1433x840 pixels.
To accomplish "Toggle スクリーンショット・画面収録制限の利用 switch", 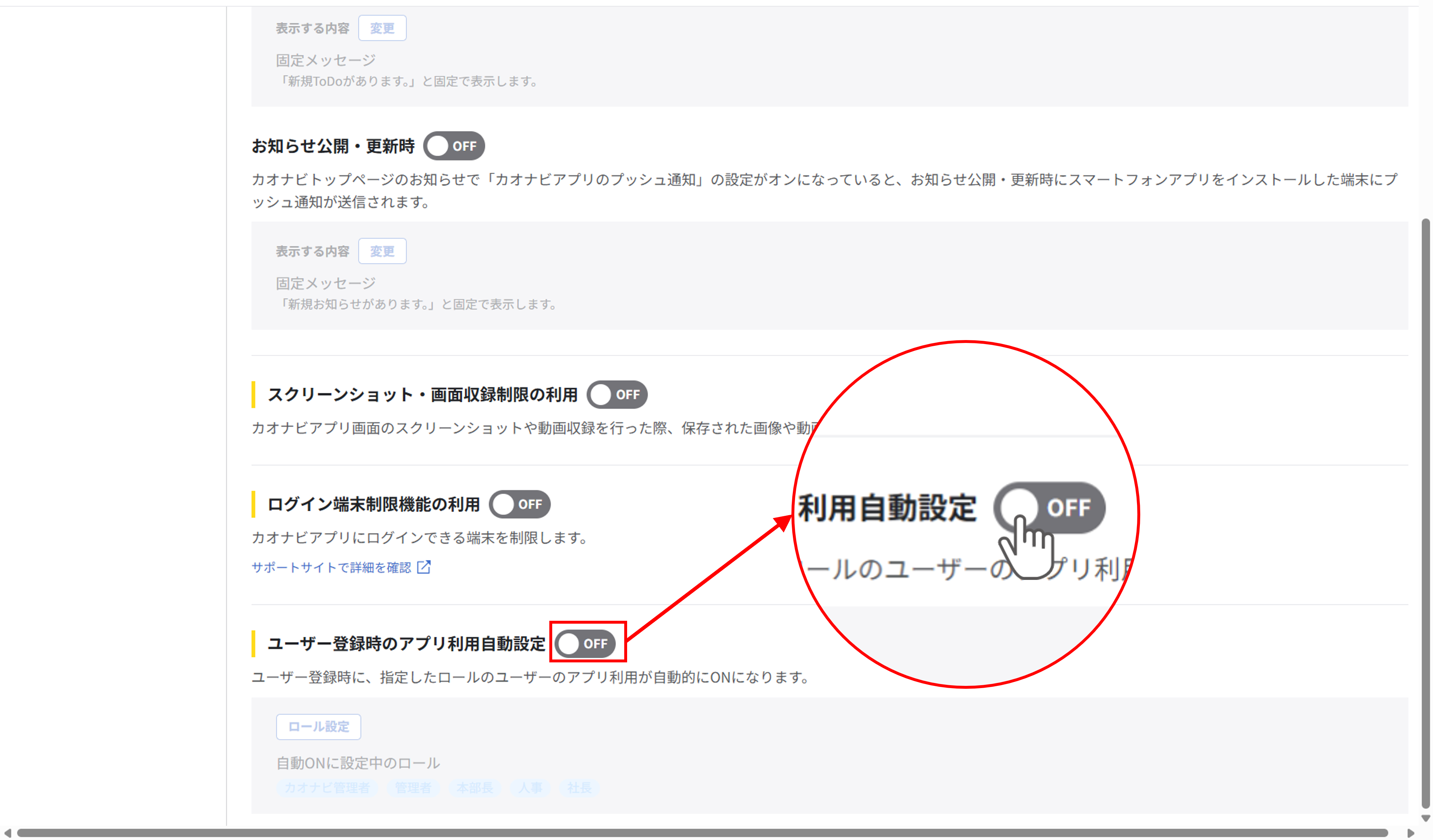I will [617, 394].
